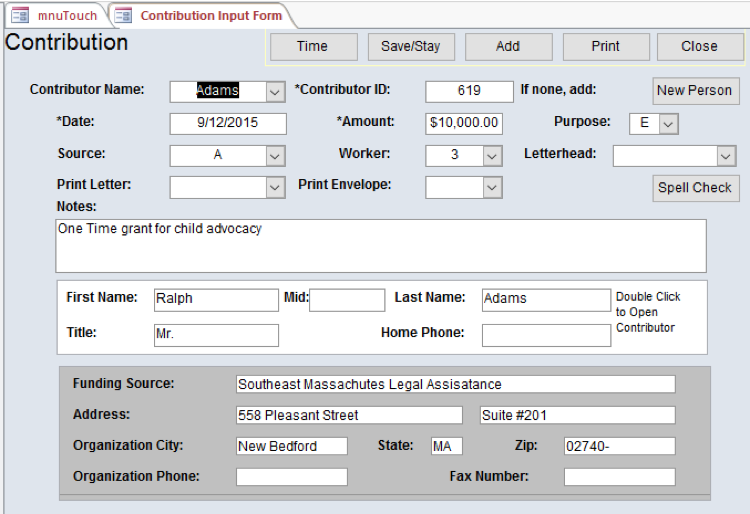Click the Contribution Input Form tab icon
The image size is (750, 514).
tap(124, 16)
